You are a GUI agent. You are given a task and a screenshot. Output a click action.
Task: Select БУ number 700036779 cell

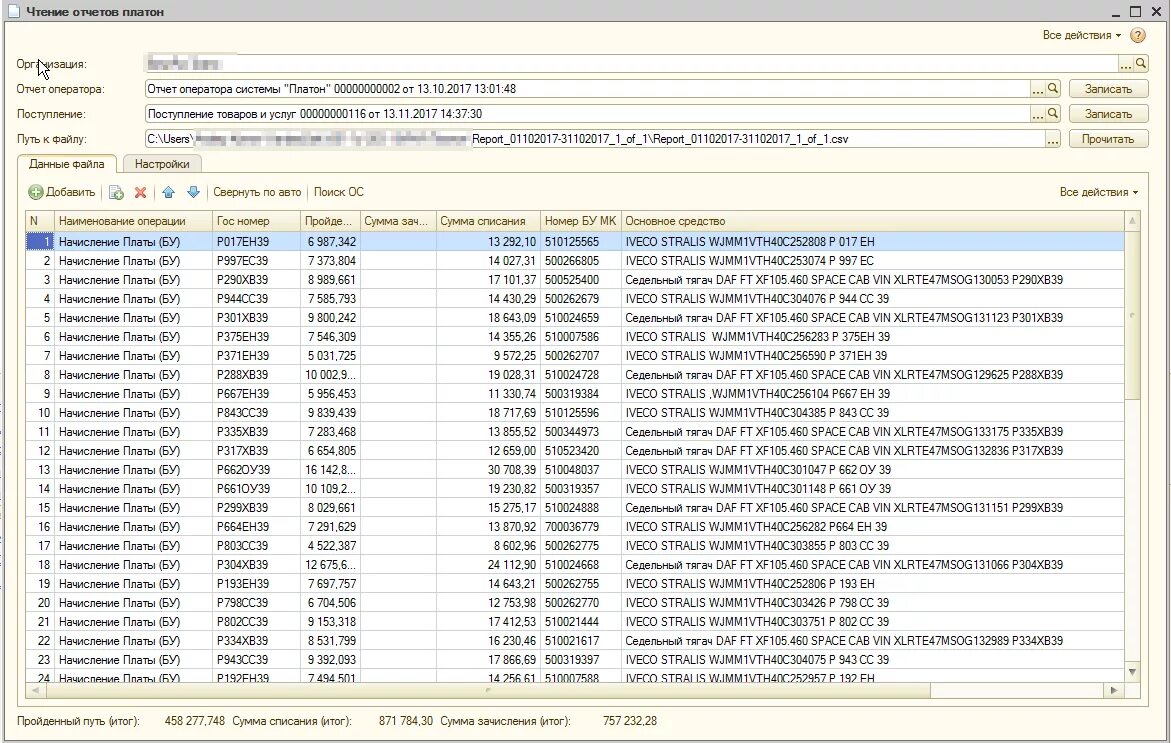click(580, 526)
